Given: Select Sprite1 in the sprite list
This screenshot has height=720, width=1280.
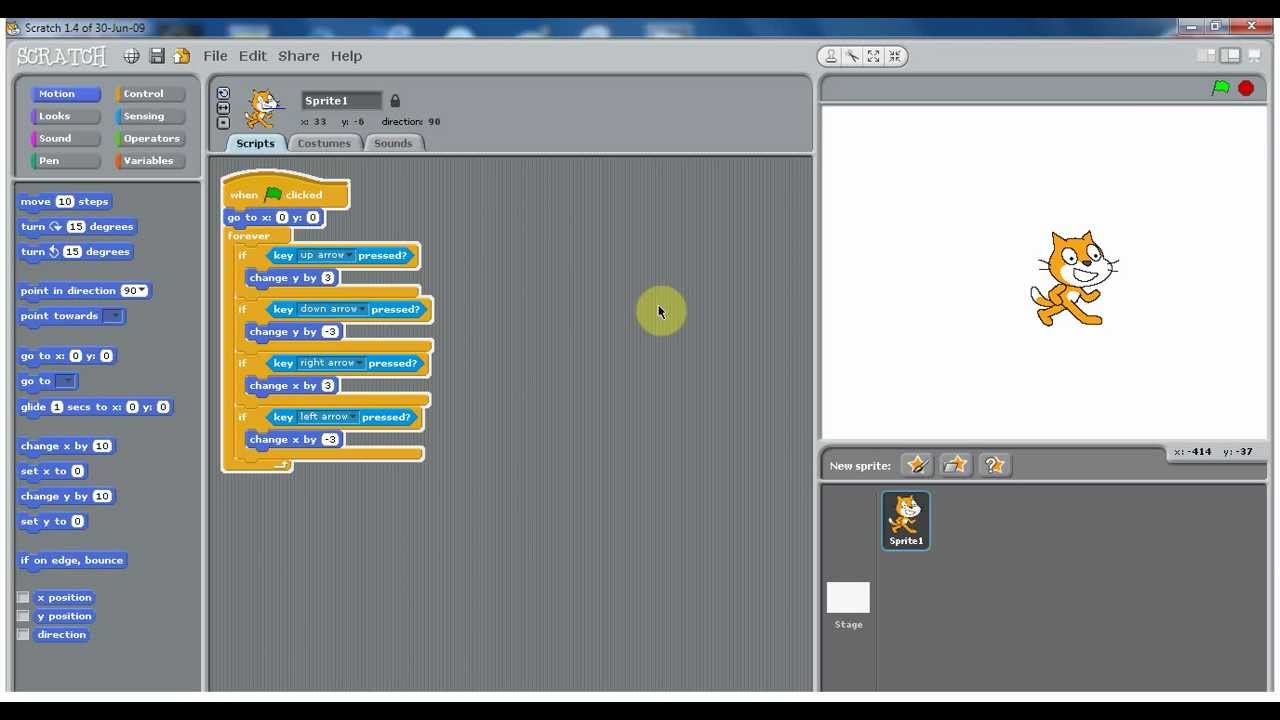Looking at the screenshot, I should click(906, 521).
